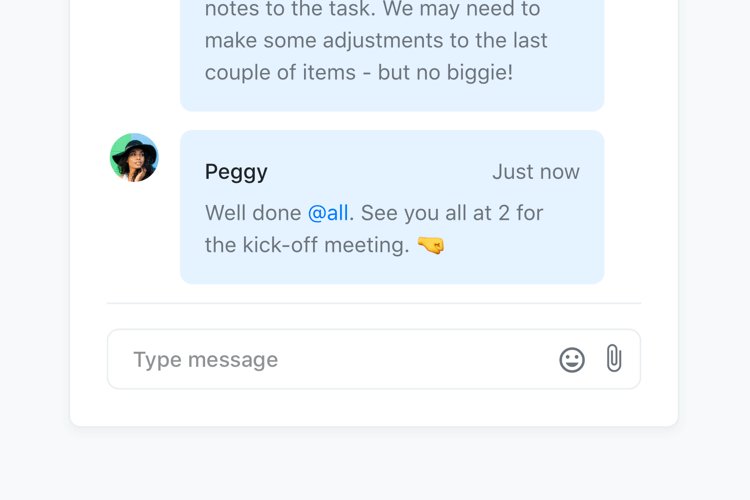Click empty space in Peggy's bubble header

pyautogui.click(x=380, y=172)
